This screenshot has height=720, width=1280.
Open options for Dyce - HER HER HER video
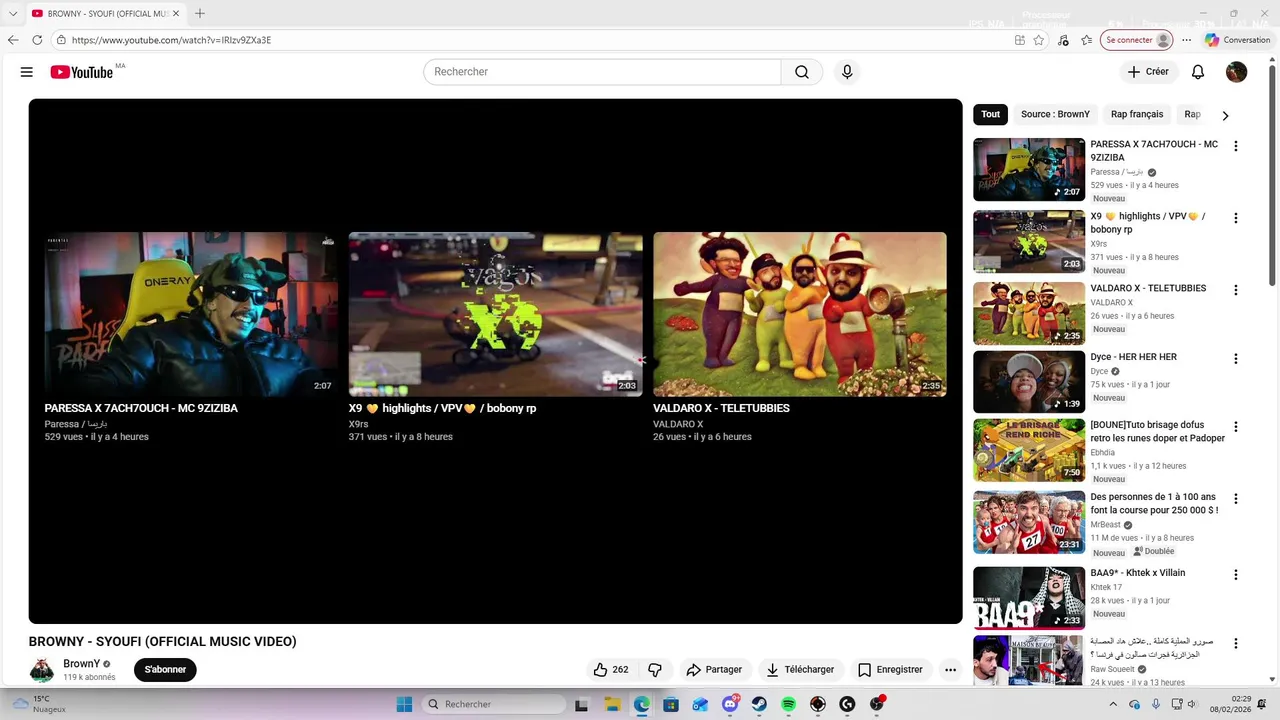coord(1236,359)
